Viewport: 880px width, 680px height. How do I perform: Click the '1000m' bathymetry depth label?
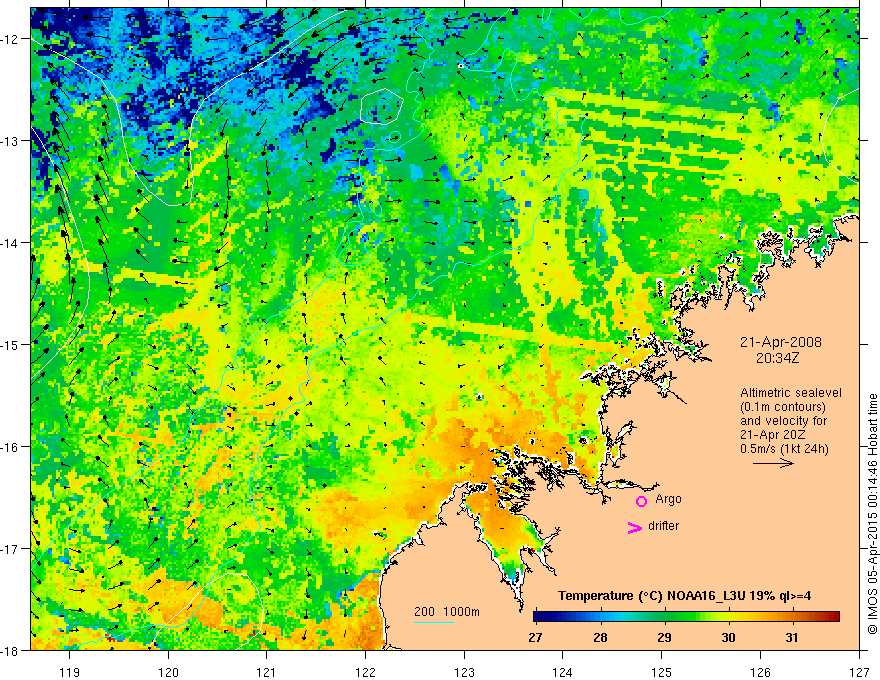[461, 612]
